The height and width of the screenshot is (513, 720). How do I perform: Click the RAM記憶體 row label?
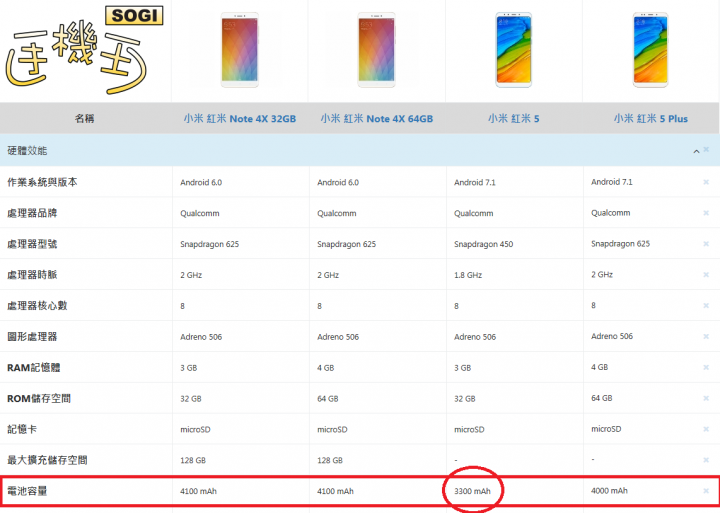(x=34, y=367)
